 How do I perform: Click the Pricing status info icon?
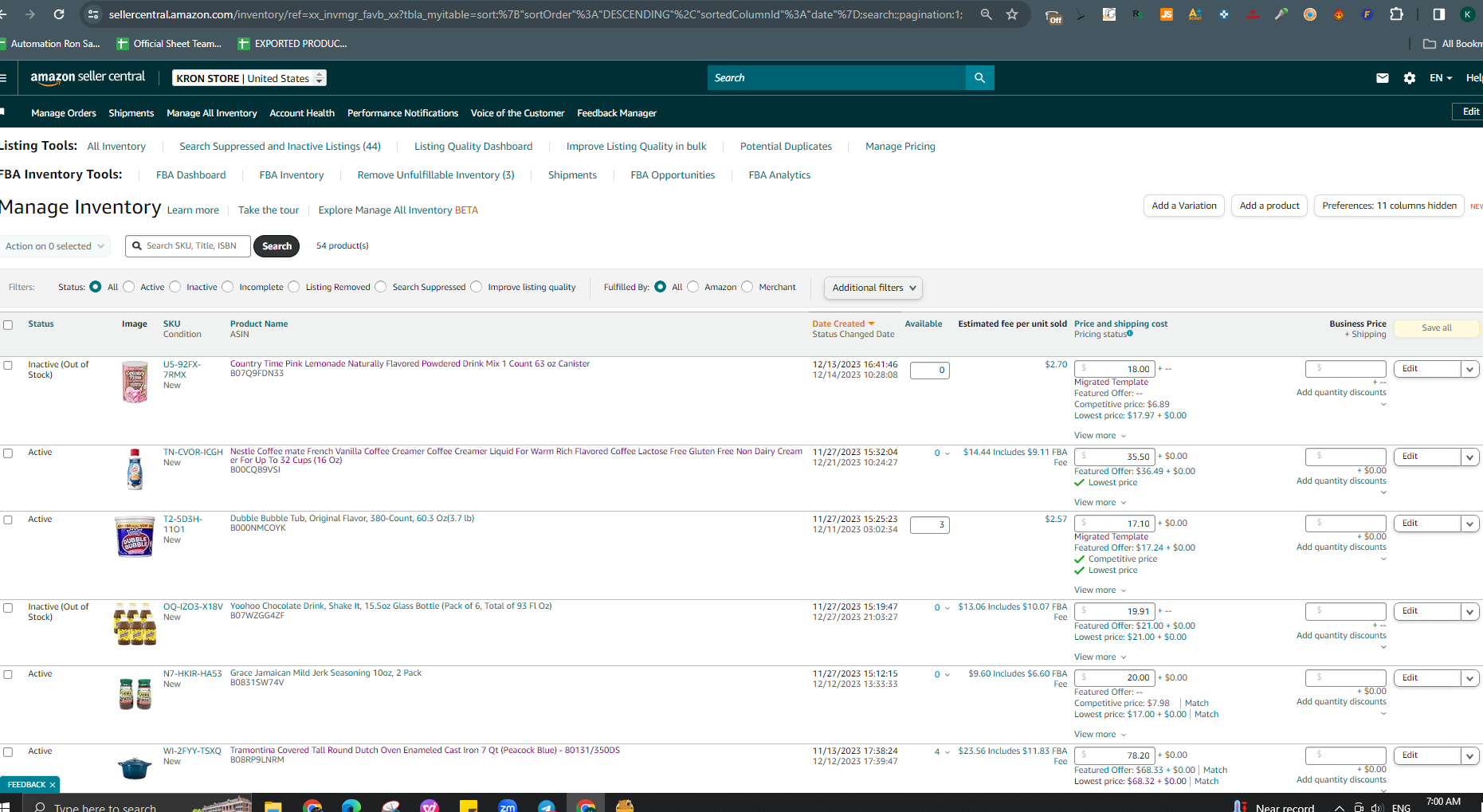coord(1130,334)
